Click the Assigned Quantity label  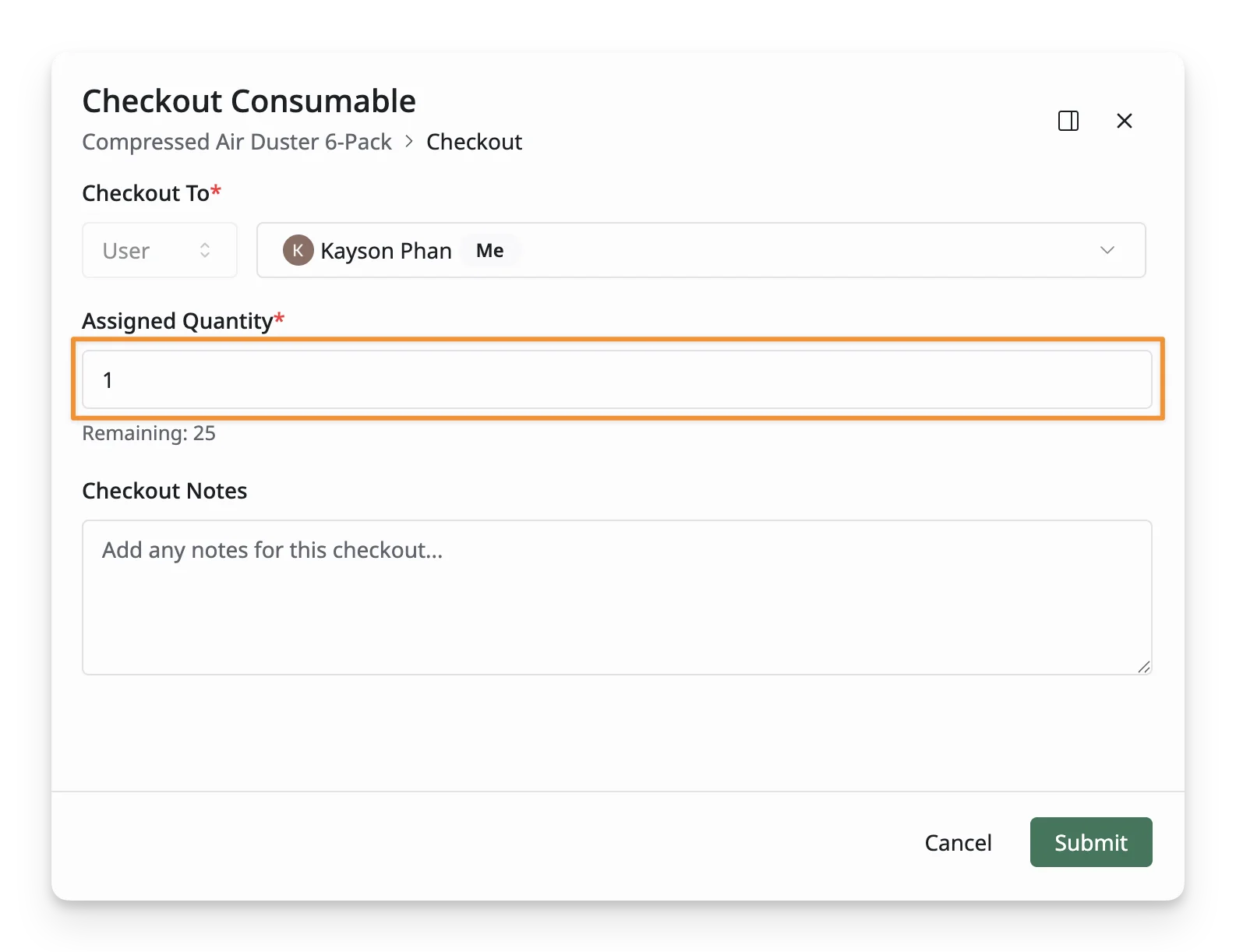(x=183, y=321)
